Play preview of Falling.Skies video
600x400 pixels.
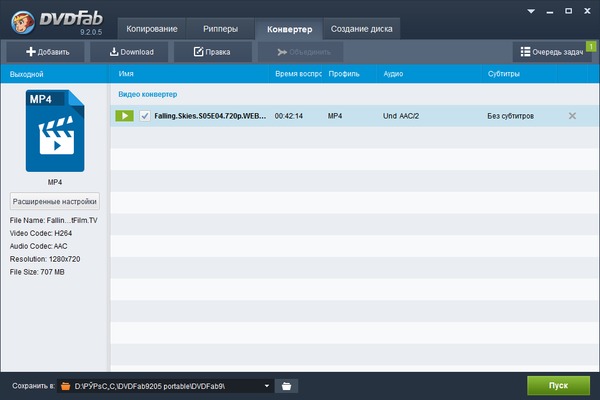[124, 116]
